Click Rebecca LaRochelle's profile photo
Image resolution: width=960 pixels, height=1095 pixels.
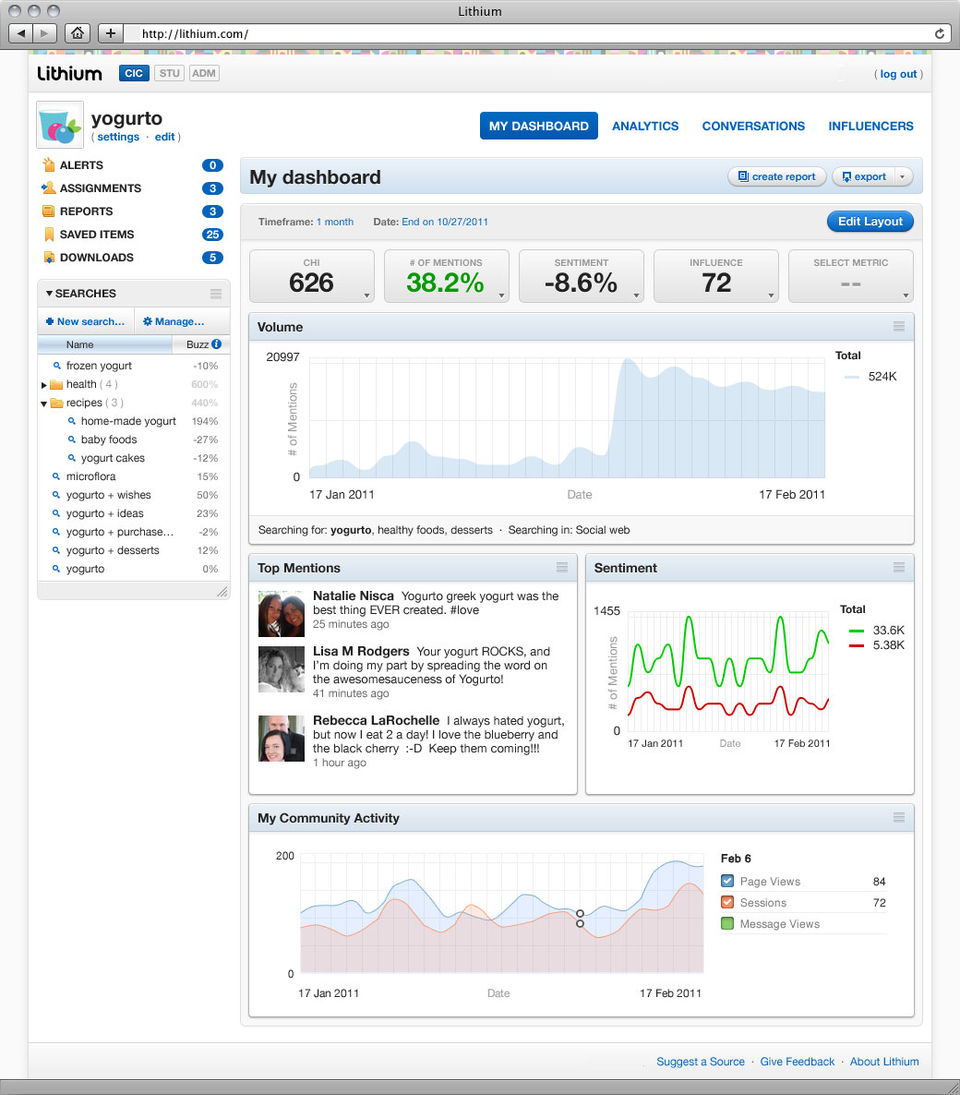point(281,738)
